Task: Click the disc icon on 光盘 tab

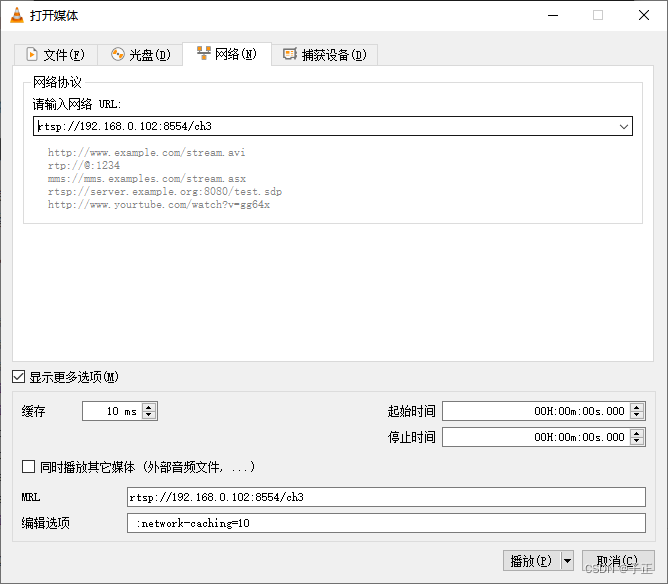Action: click(118, 55)
